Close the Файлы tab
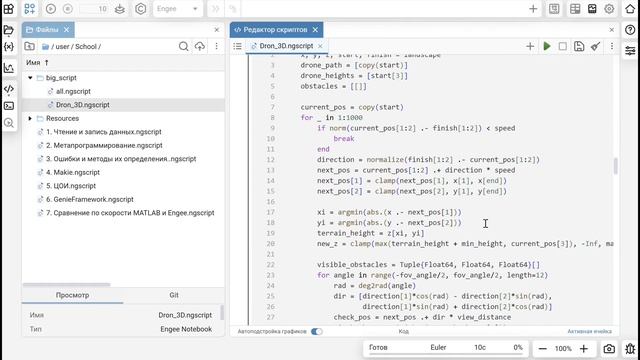Viewport: 640px width, 360px height. (x=67, y=30)
